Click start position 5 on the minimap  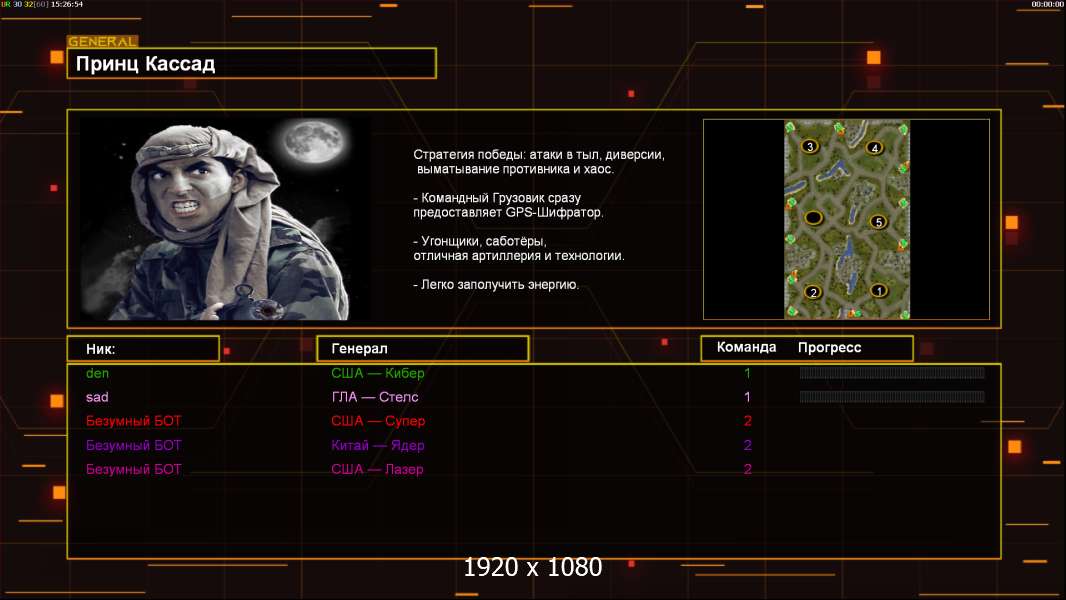click(879, 221)
